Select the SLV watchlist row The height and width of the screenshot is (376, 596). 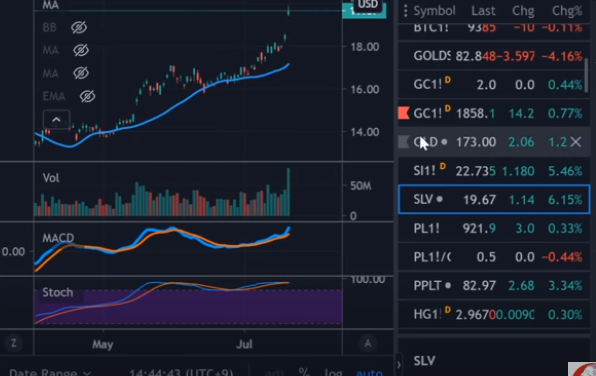pos(494,199)
